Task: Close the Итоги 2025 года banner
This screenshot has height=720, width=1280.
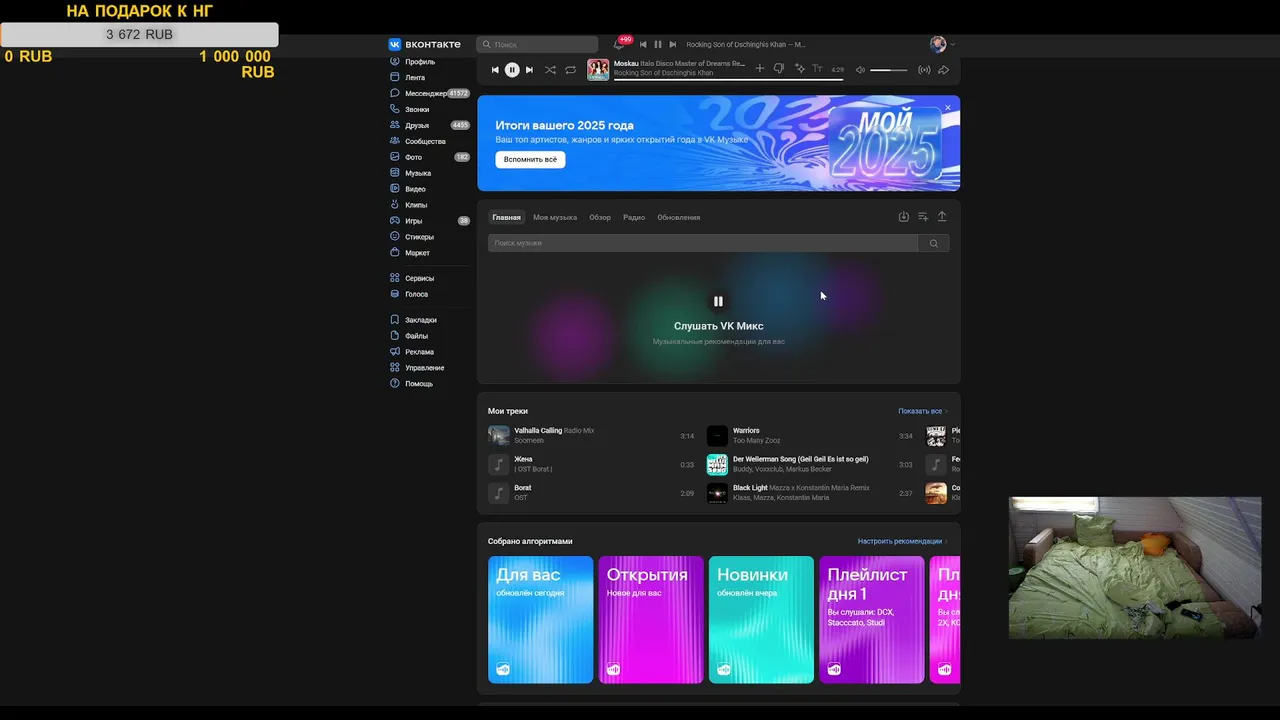Action: pyautogui.click(x=948, y=107)
